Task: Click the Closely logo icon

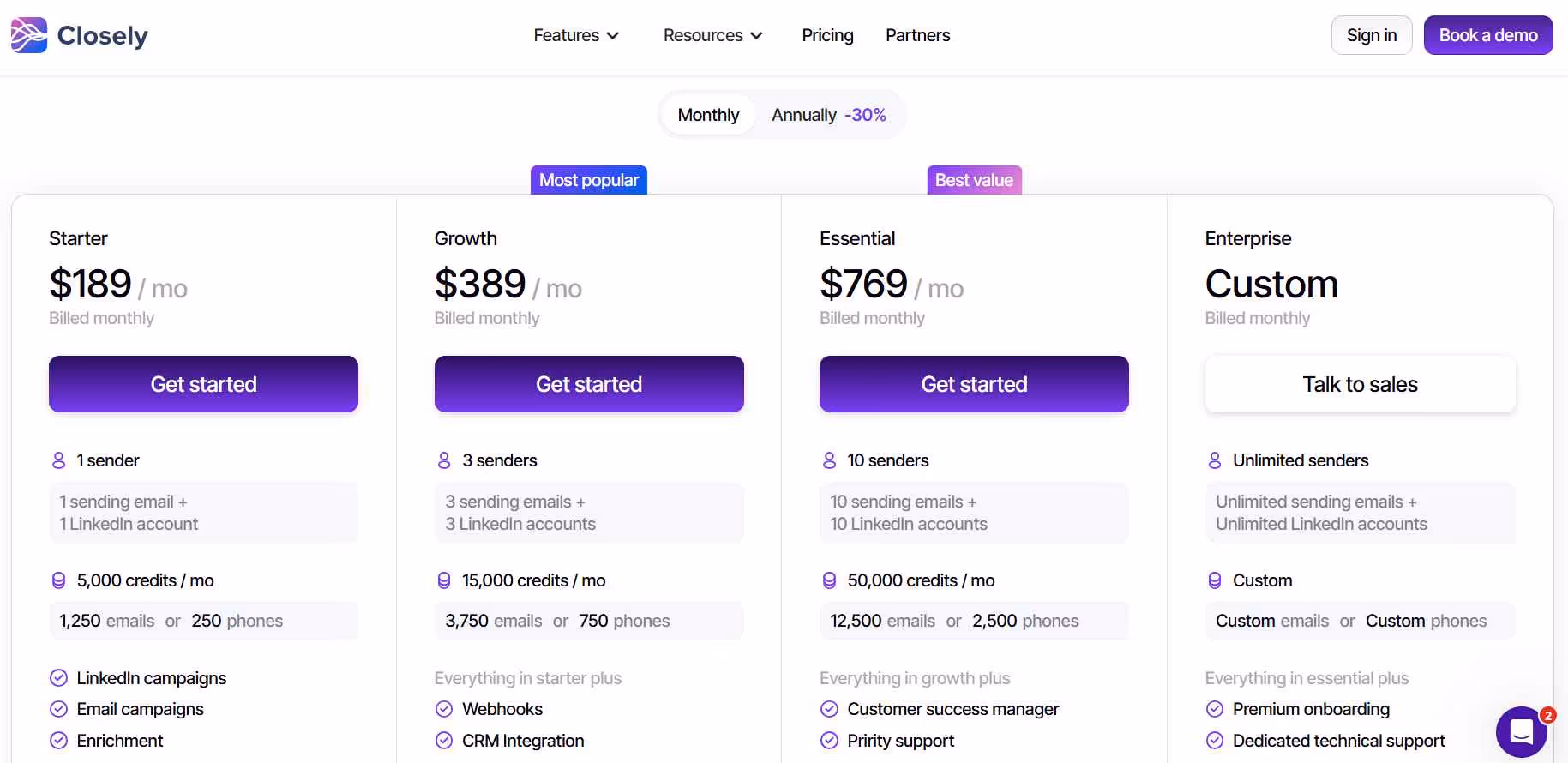Action: click(x=29, y=35)
